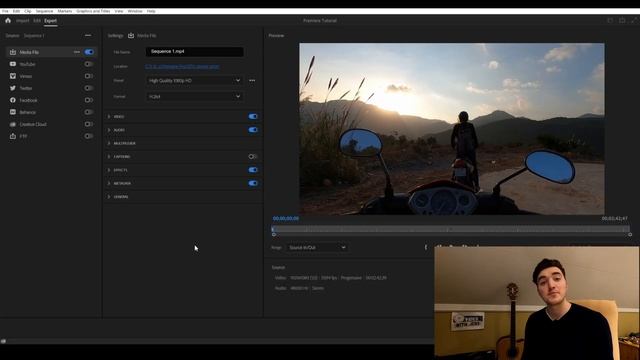Viewport: 640px width, 360px height.
Task: Open the Clip menu
Action: click(x=28, y=11)
